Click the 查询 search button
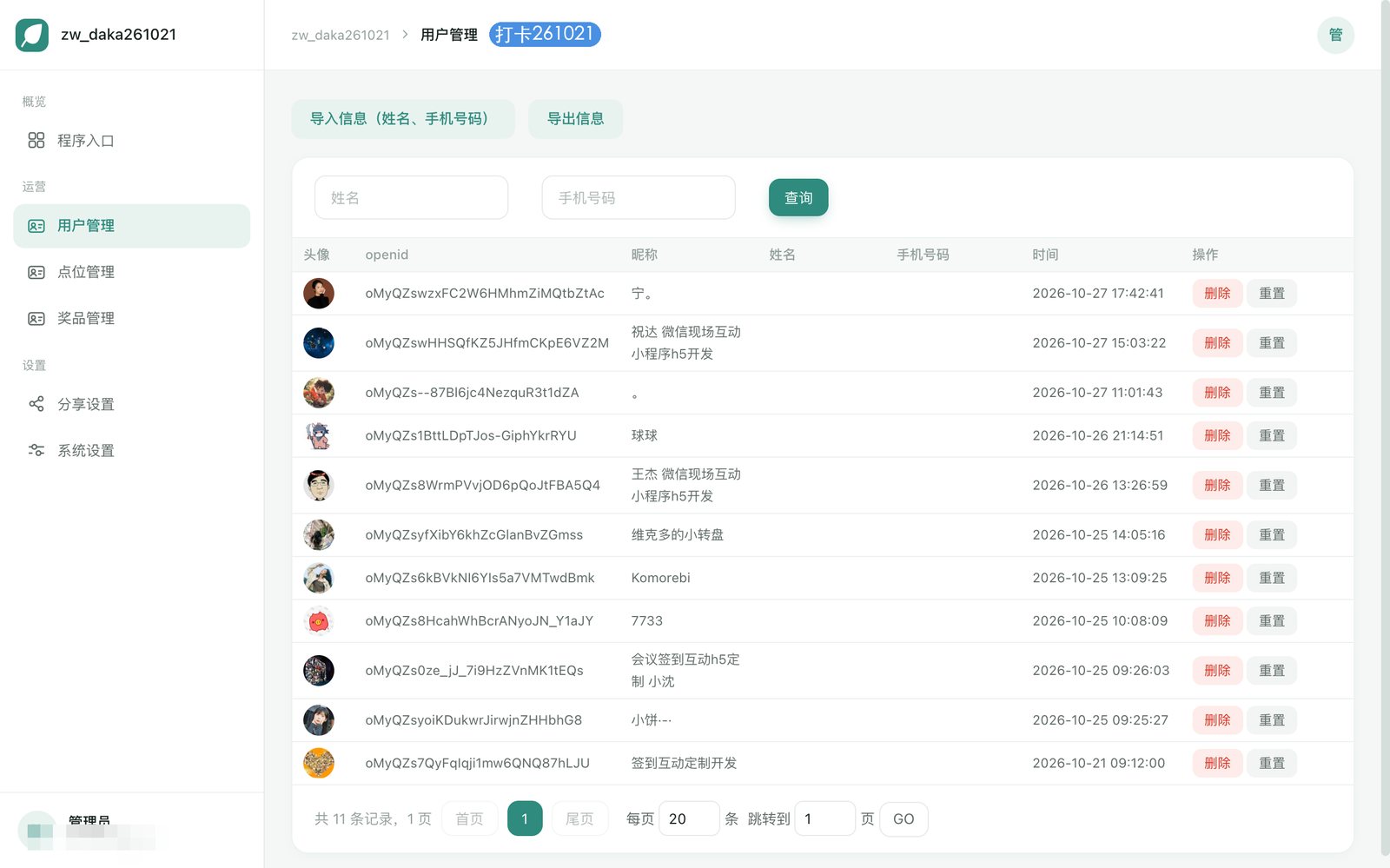1390x868 pixels. 798,198
